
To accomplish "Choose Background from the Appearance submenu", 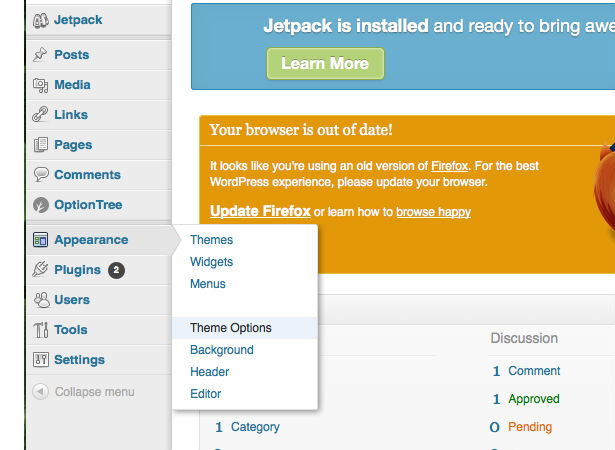I will click(x=222, y=350).
